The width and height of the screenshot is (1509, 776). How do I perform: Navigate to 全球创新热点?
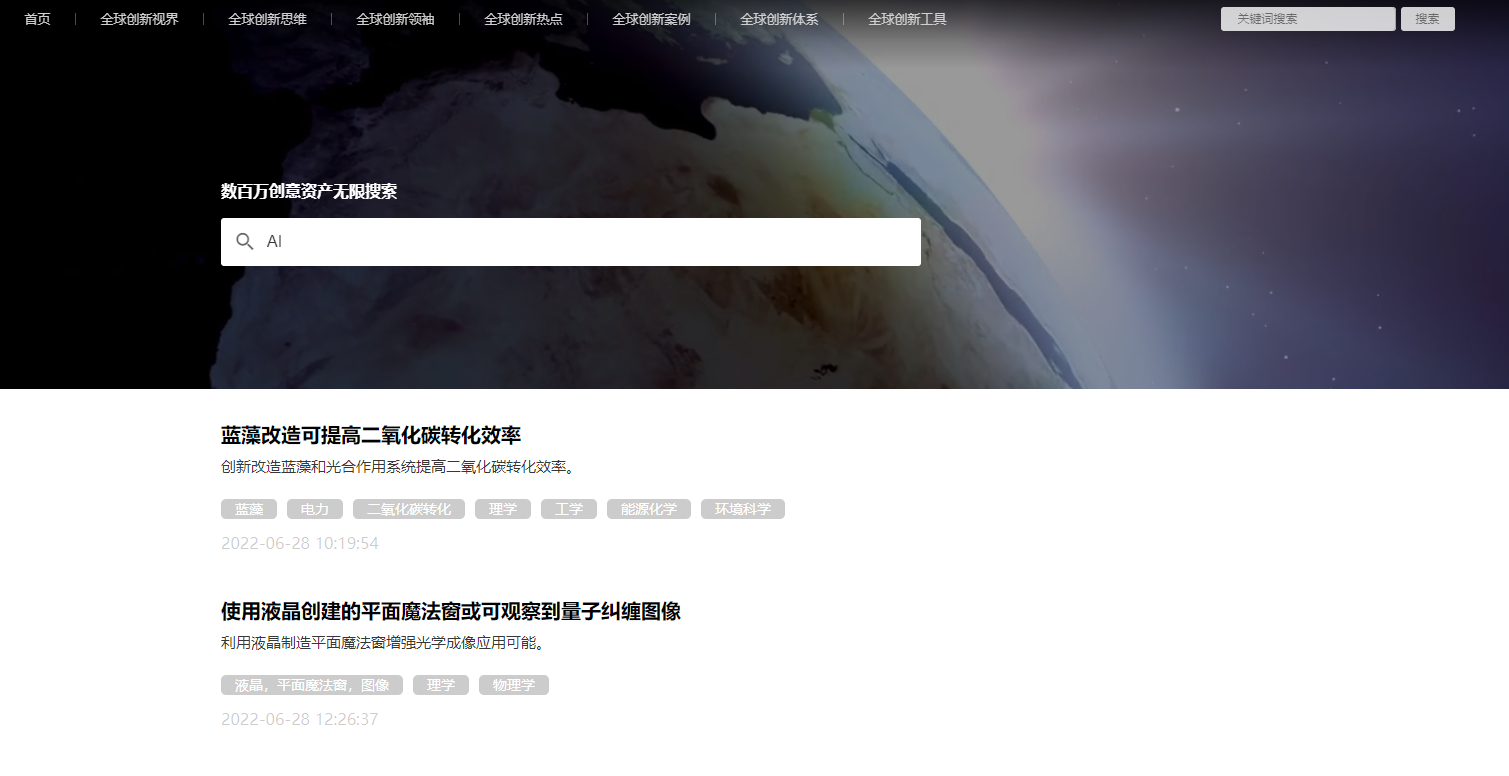[523, 19]
